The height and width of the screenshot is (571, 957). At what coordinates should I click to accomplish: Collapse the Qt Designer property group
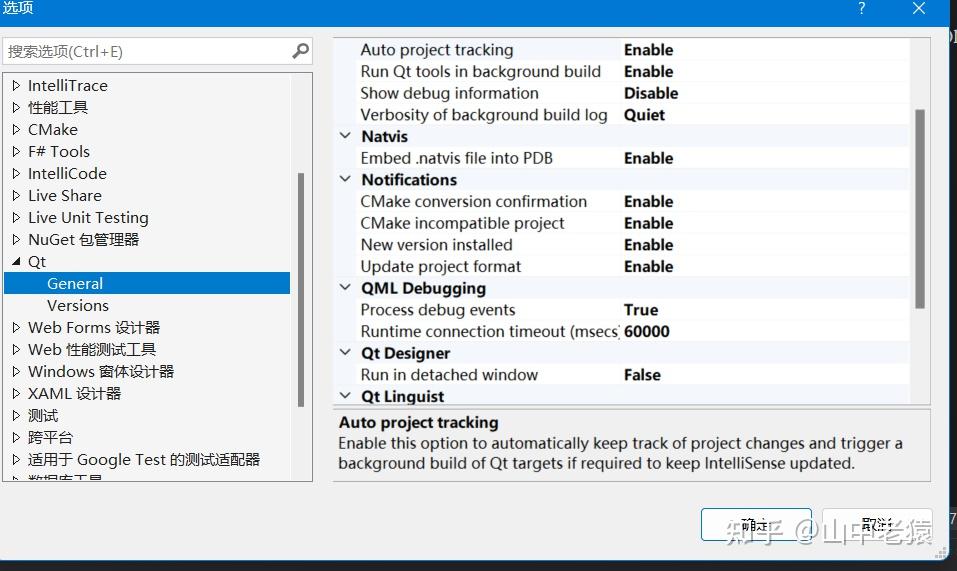coord(345,353)
